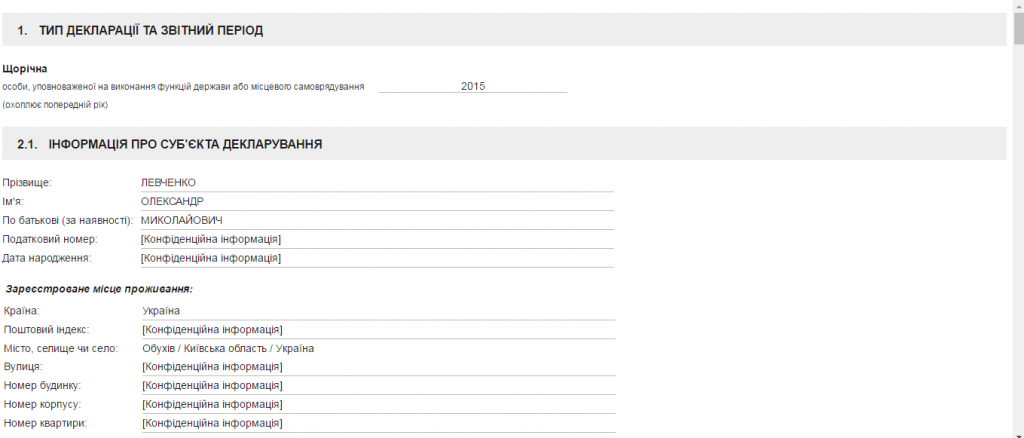The width and height of the screenshot is (1024, 438).
Task: Click the Поштовий індекс confidential value
Action: pyautogui.click(x=377, y=330)
